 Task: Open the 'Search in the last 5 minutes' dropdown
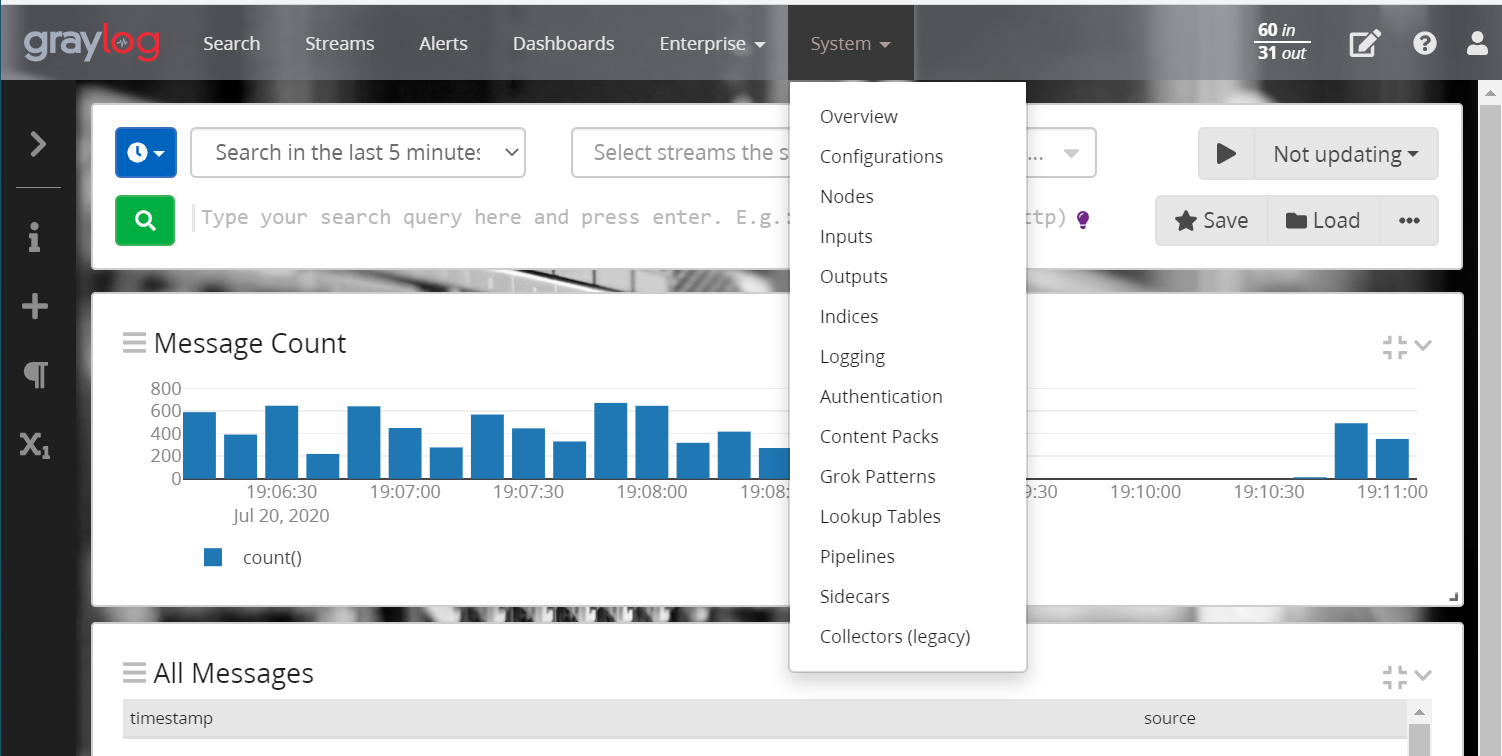click(x=358, y=152)
